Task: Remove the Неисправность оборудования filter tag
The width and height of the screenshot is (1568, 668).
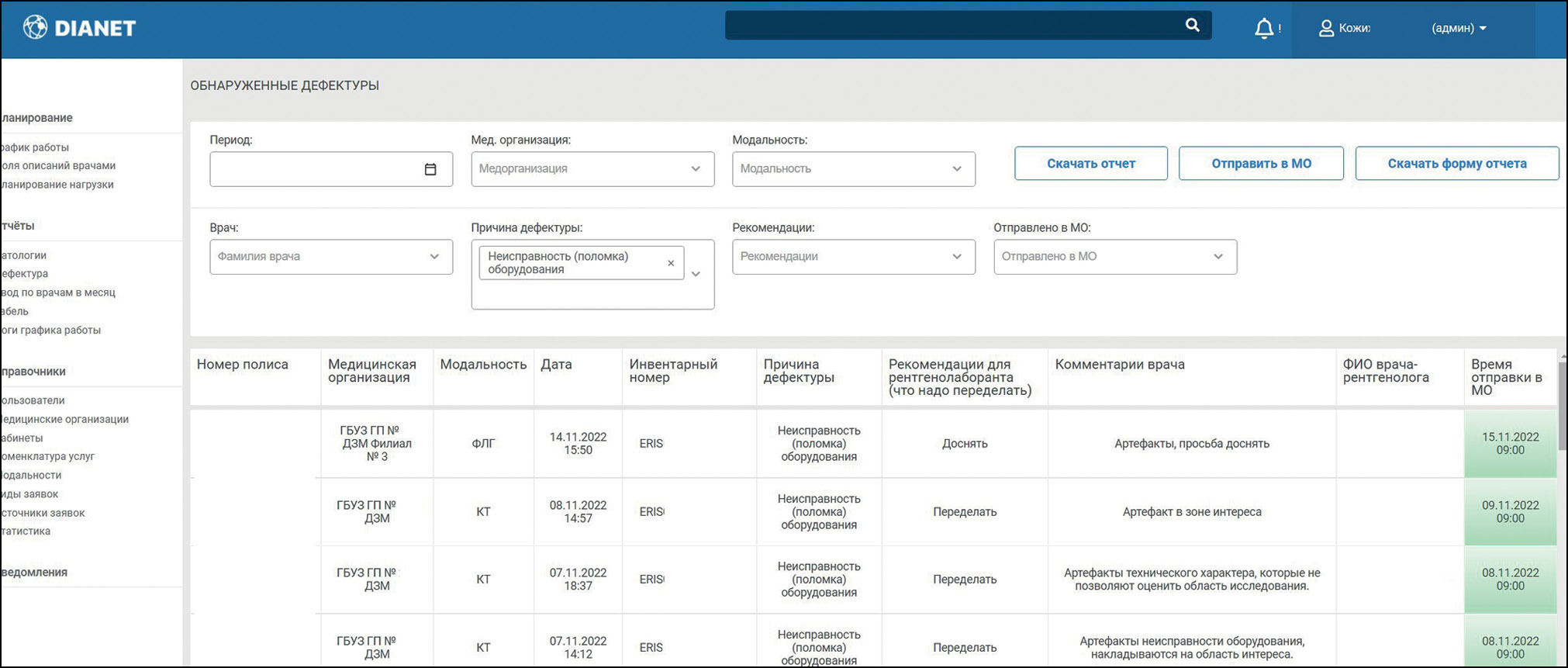Action: point(671,263)
